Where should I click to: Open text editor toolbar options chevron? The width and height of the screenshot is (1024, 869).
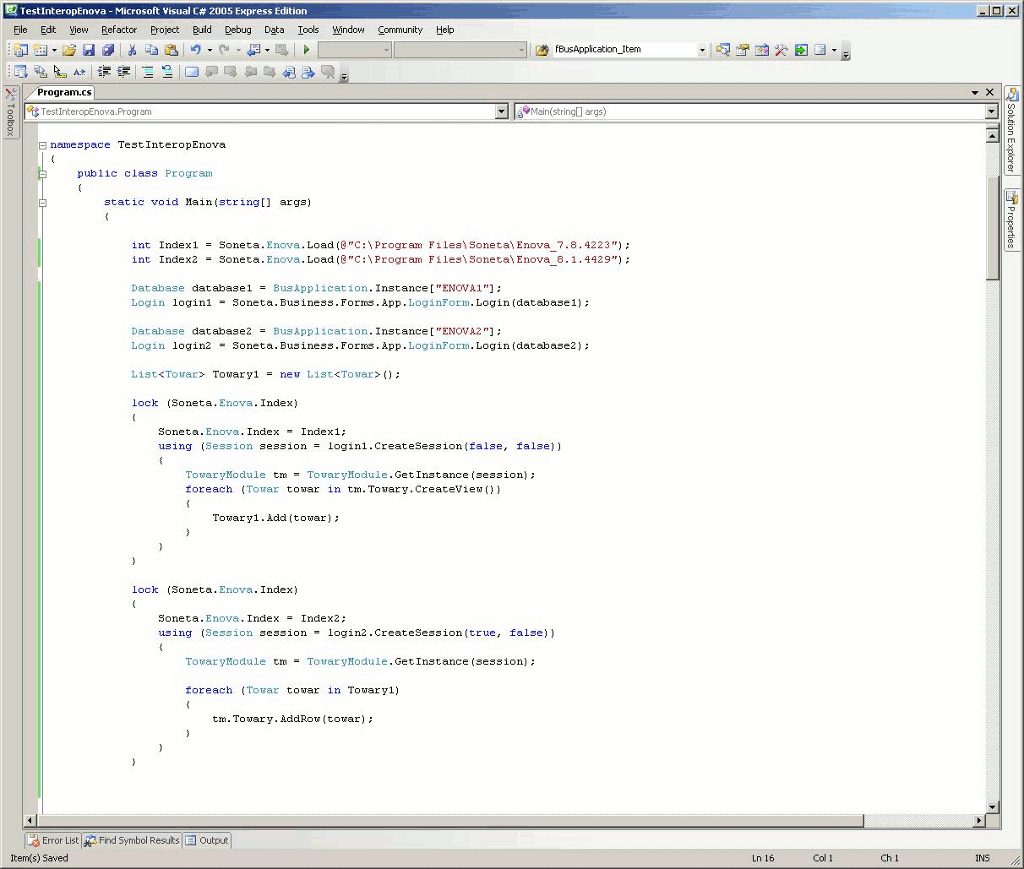click(x=344, y=75)
